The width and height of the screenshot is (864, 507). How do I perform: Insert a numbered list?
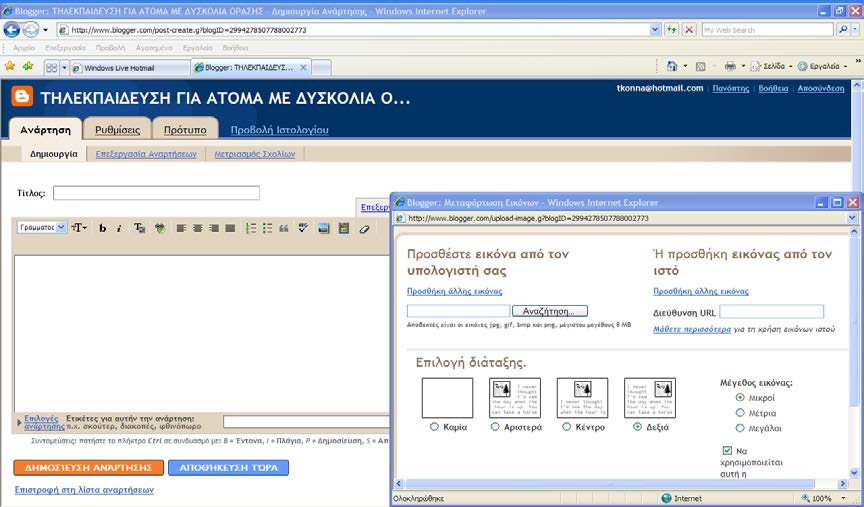251,228
